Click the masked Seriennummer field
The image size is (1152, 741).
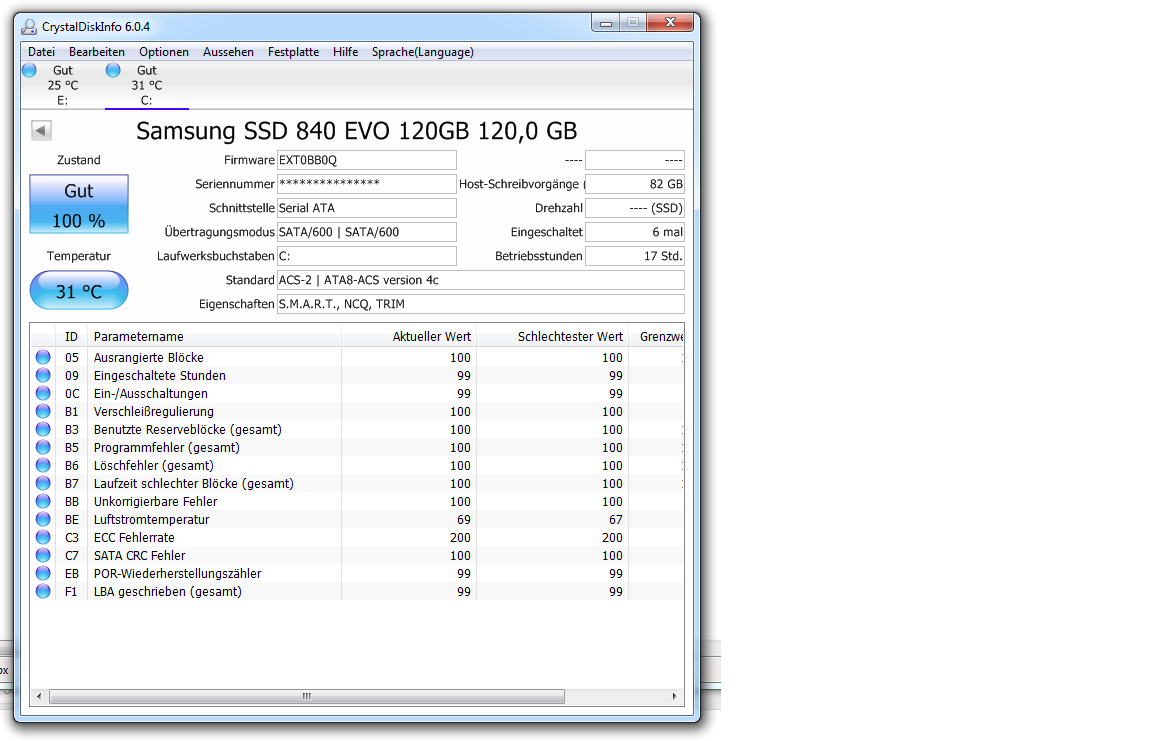pos(367,184)
